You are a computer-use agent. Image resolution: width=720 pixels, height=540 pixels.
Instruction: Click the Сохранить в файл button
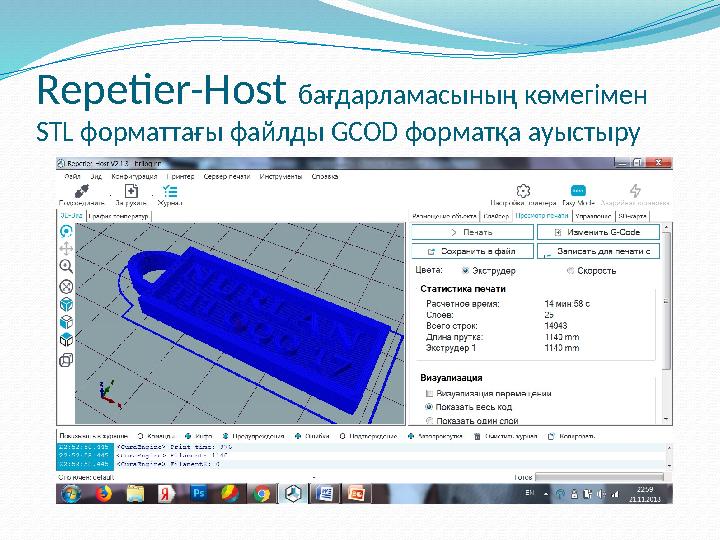(472, 251)
